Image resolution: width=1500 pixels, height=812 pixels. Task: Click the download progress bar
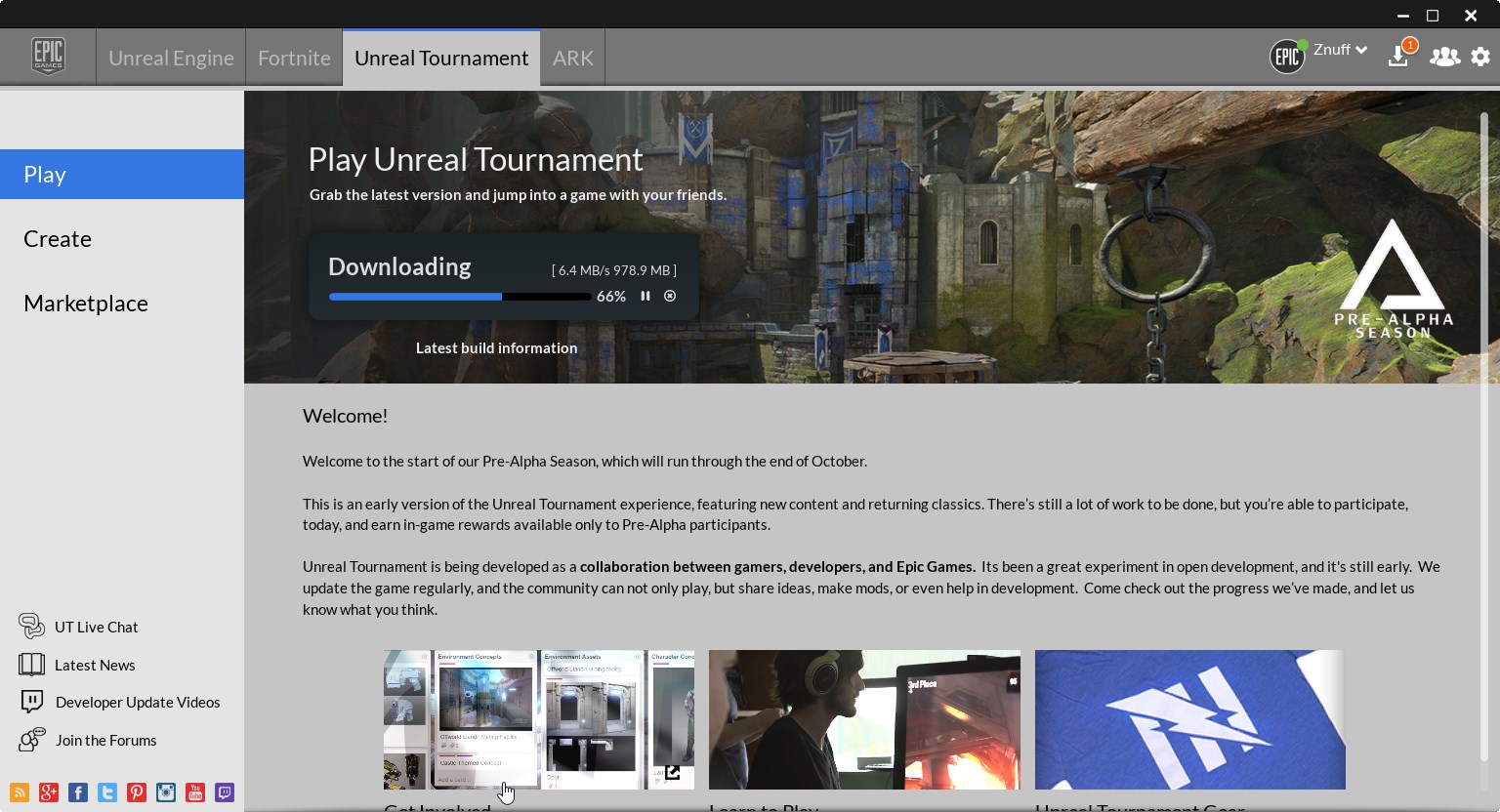[x=460, y=297]
